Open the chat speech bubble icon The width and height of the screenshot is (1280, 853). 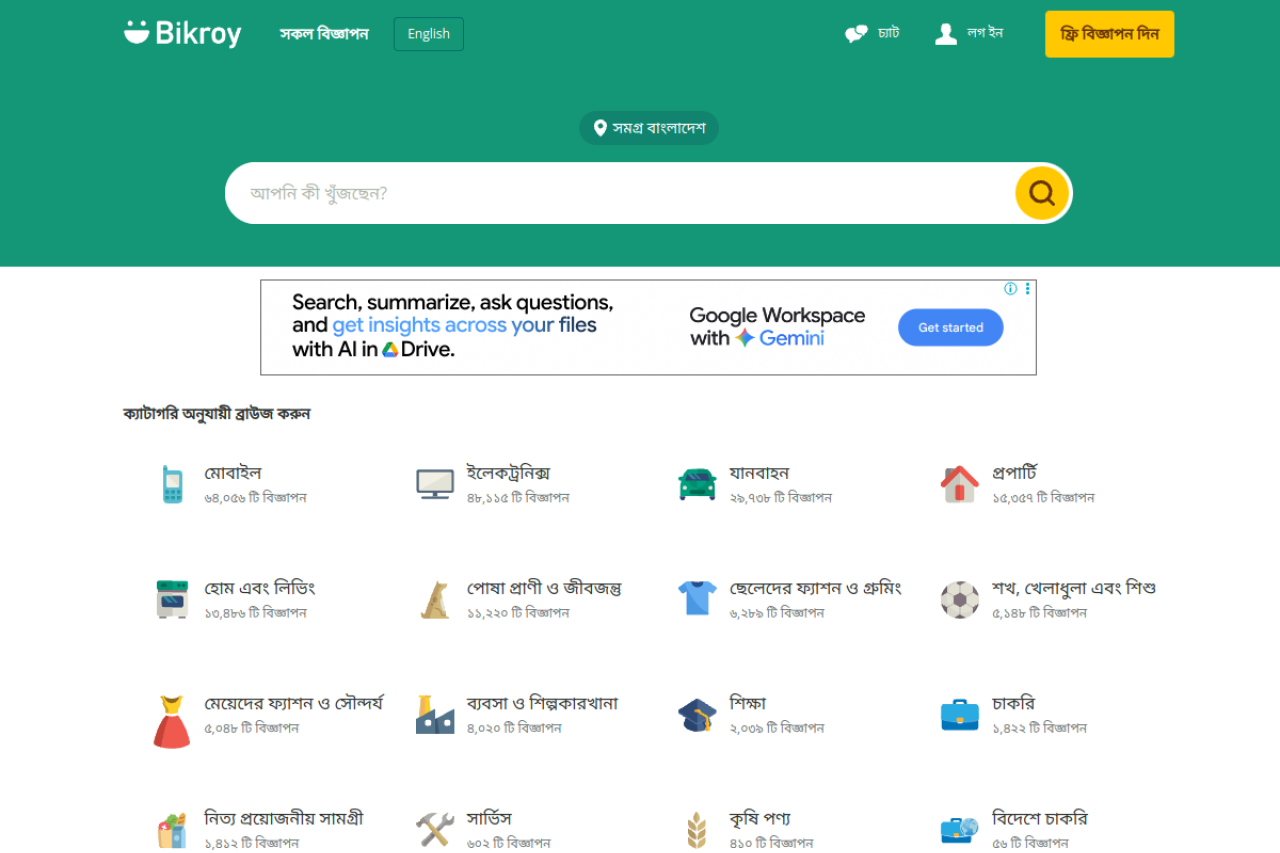pyautogui.click(x=856, y=34)
